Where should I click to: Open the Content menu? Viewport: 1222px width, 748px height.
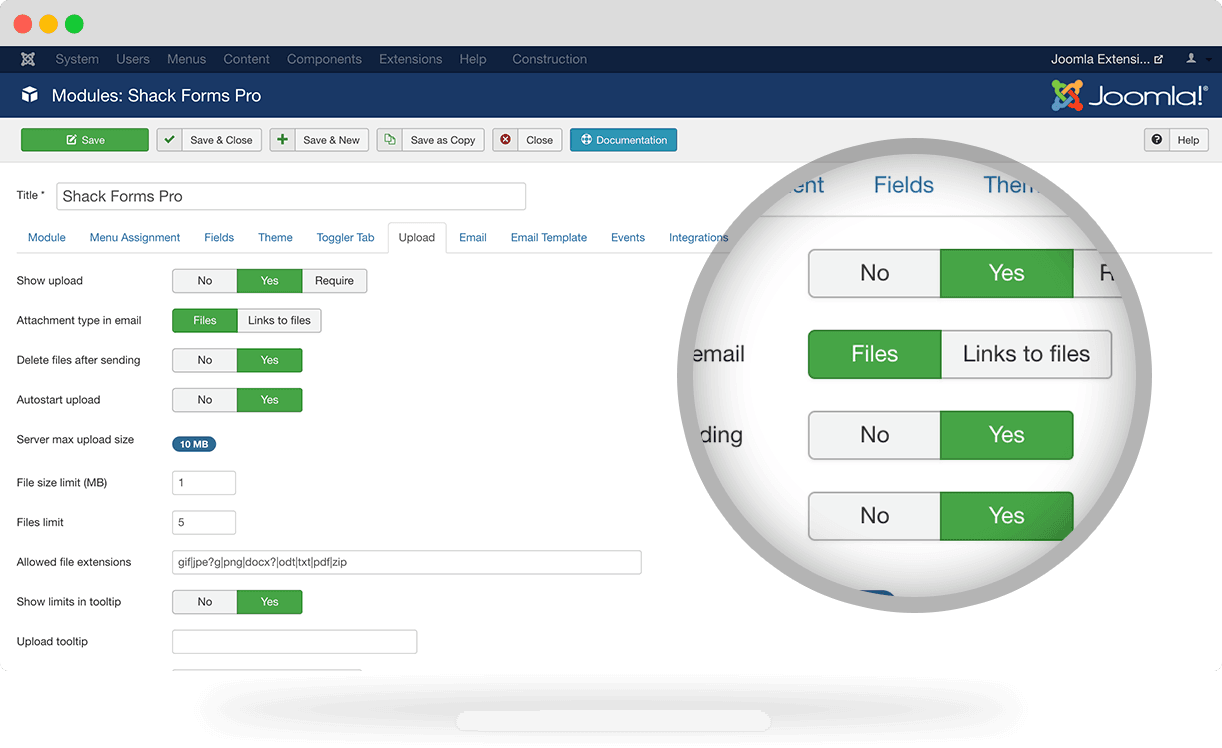[x=246, y=59]
